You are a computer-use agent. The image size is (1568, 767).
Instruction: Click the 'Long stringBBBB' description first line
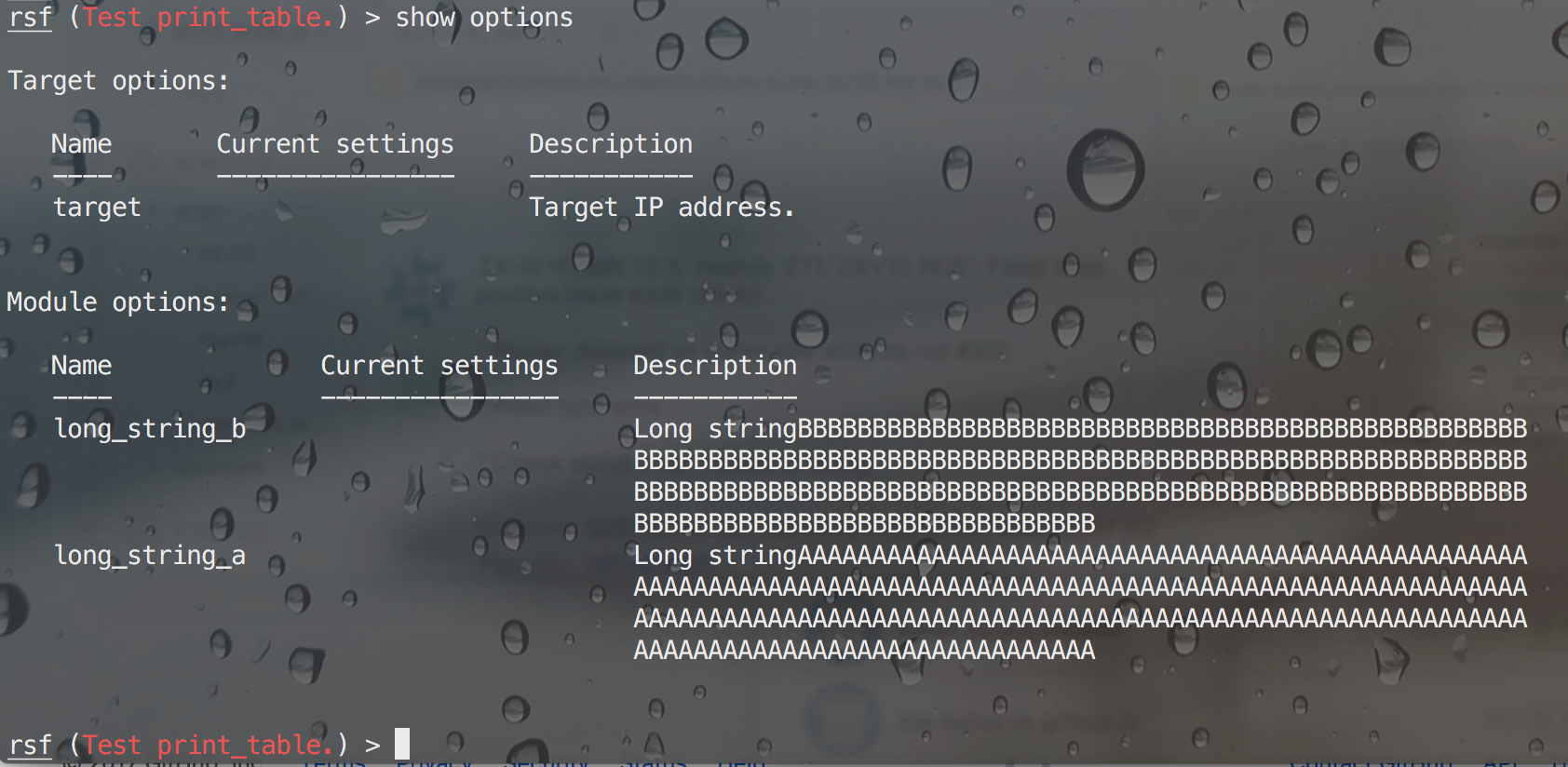coord(1080,429)
